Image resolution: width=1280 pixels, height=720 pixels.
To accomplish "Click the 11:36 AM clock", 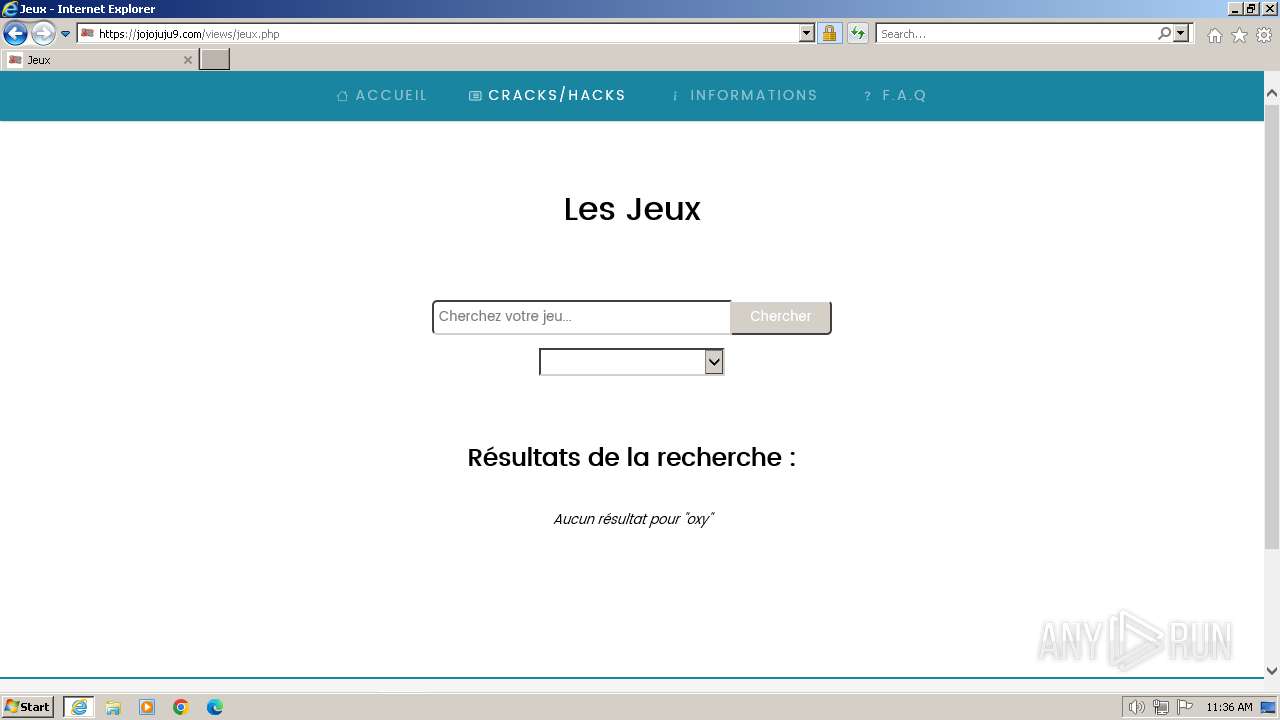I will [x=1229, y=707].
